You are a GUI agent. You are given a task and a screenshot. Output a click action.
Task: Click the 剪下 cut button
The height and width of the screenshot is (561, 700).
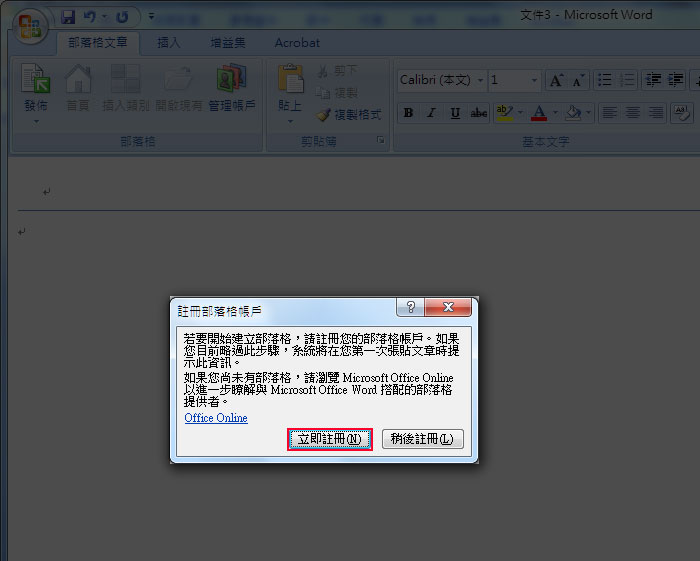338,71
